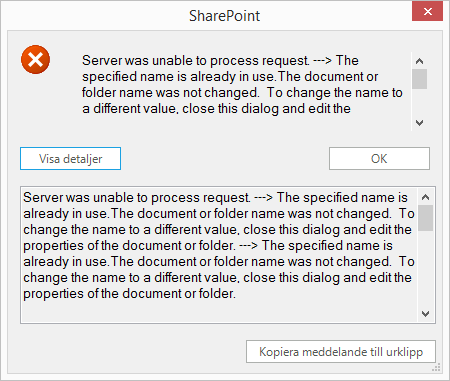
Task: Click the up arrow of the summary message scrollbar
Action: click(419, 61)
